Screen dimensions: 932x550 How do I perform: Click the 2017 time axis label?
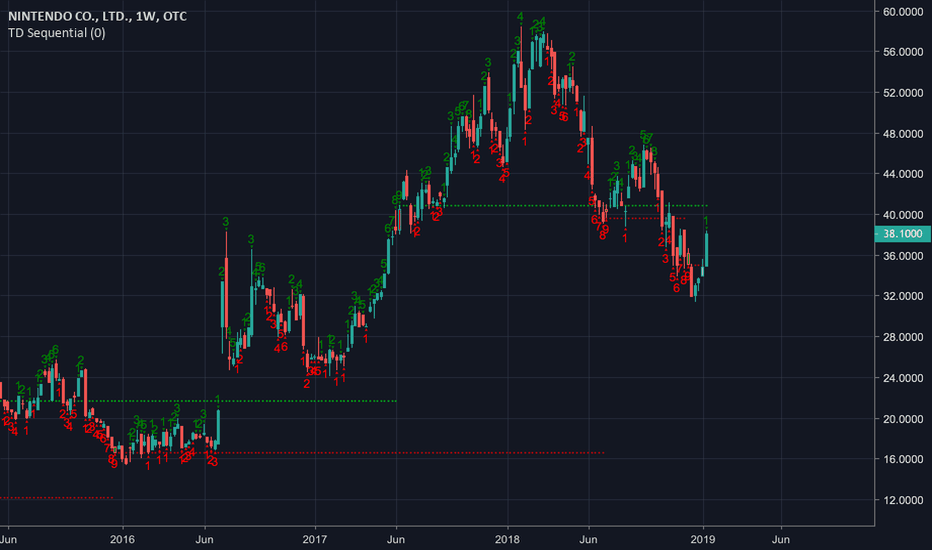coord(314,539)
